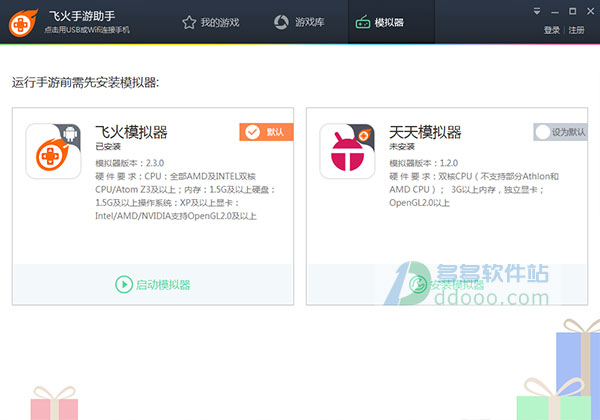Click the gamepad icon beside 模拟器
The width and height of the screenshot is (600, 420).
362,23
